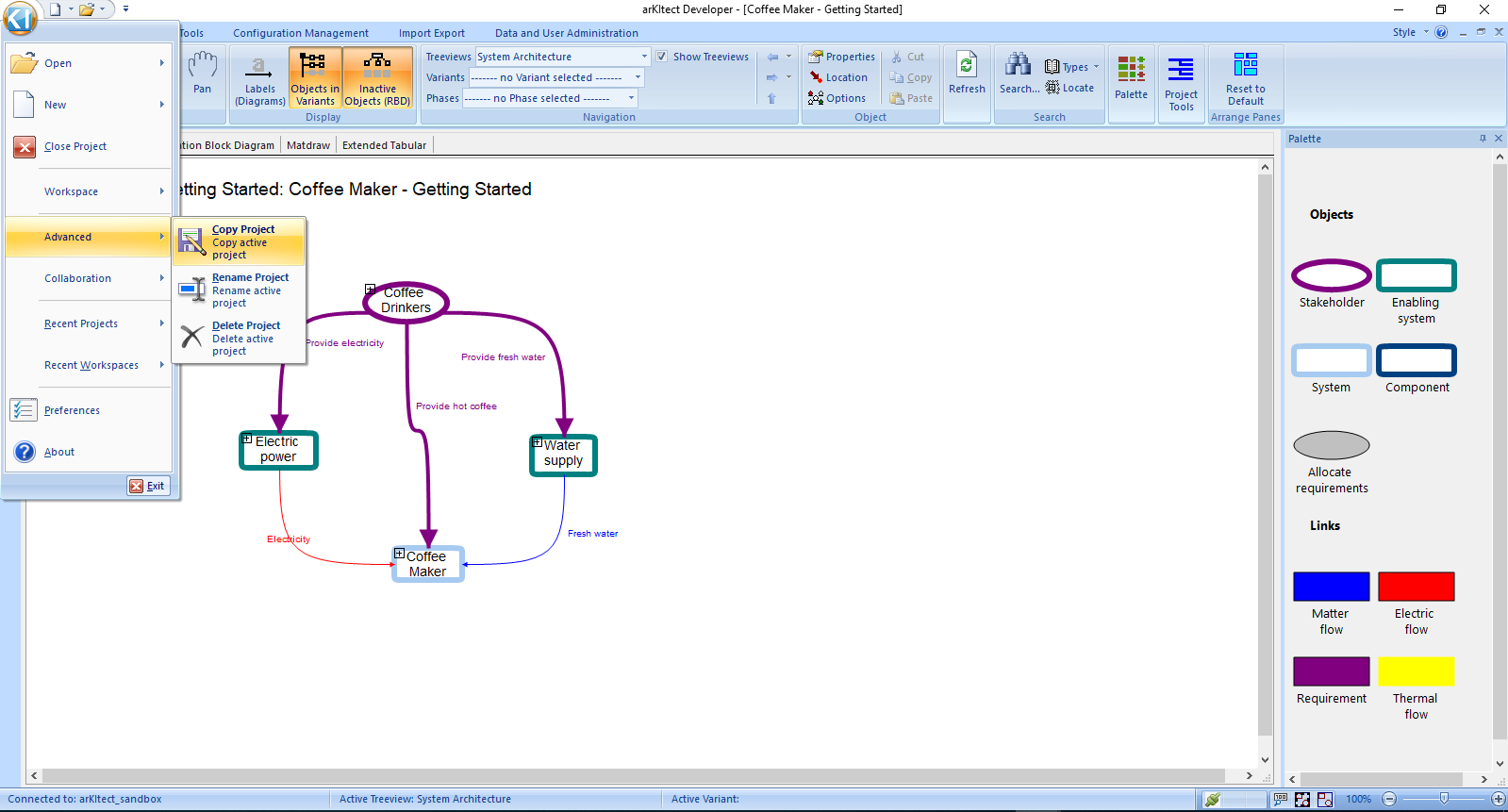
Task: Click the Coffee Maker system node
Action: 427,564
